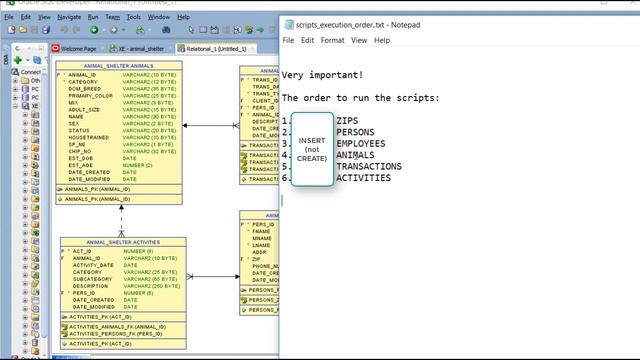Viewport: 640px width, 360px height.
Task: Open the Run menu in SQL Developer
Action: coord(93,17)
